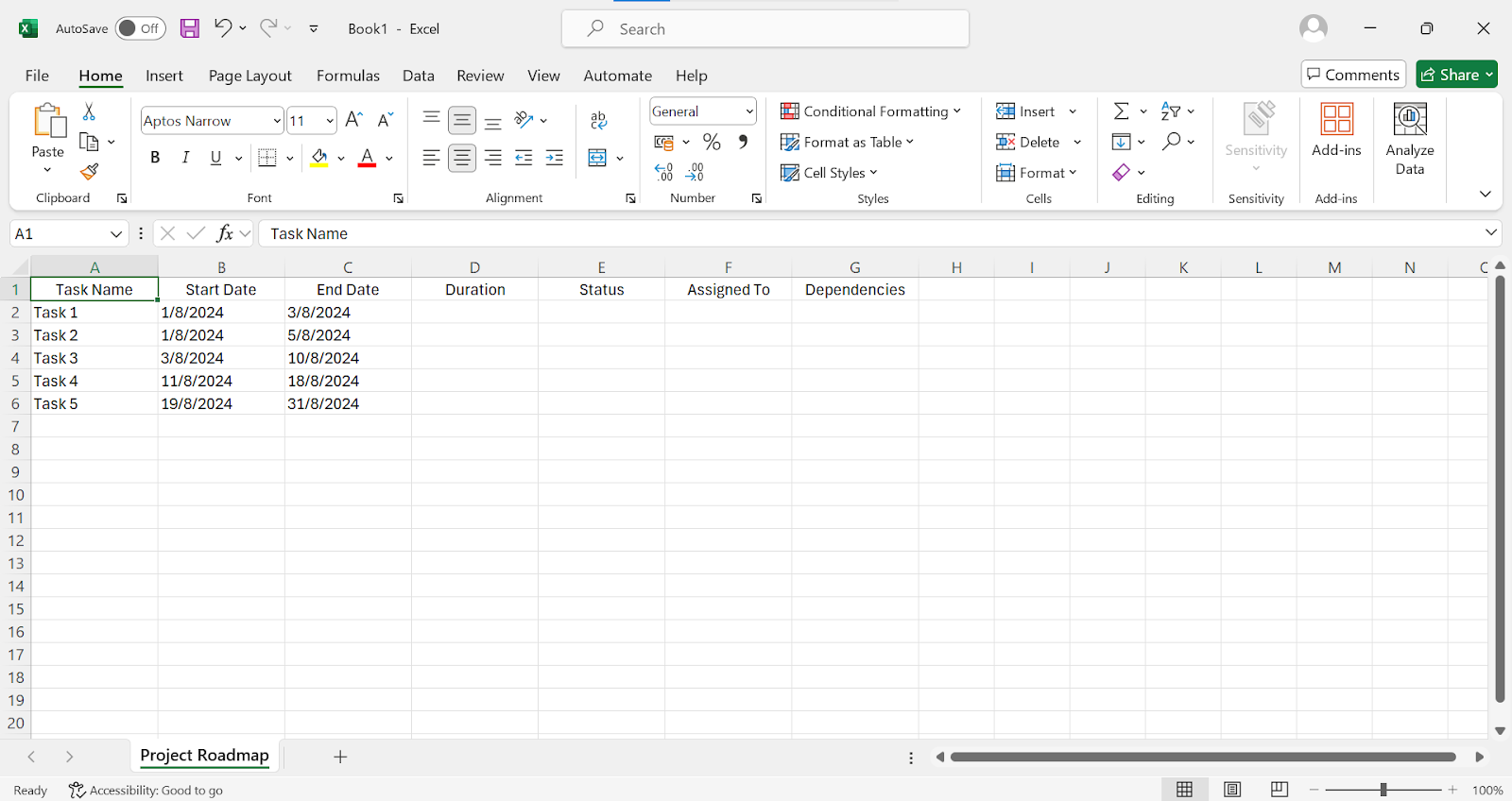Click the Wrap Text icon

598,120
